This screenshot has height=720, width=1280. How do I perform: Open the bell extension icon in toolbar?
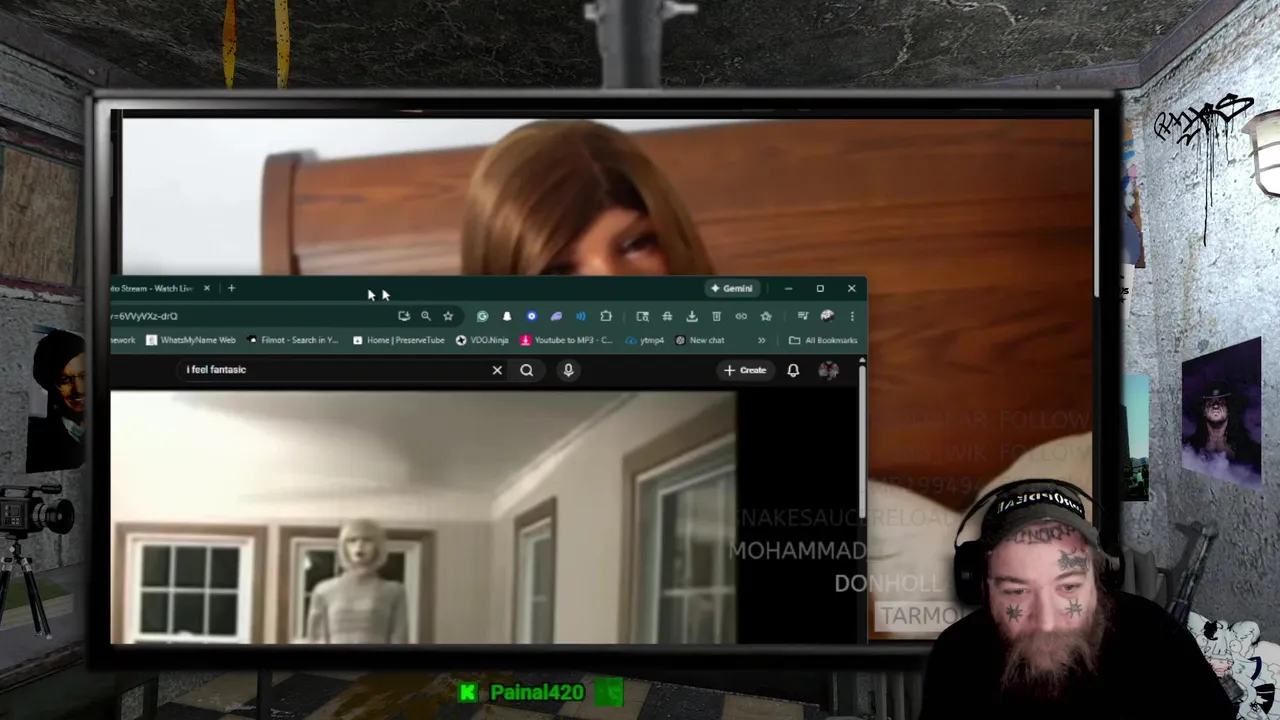coord(507,316)
